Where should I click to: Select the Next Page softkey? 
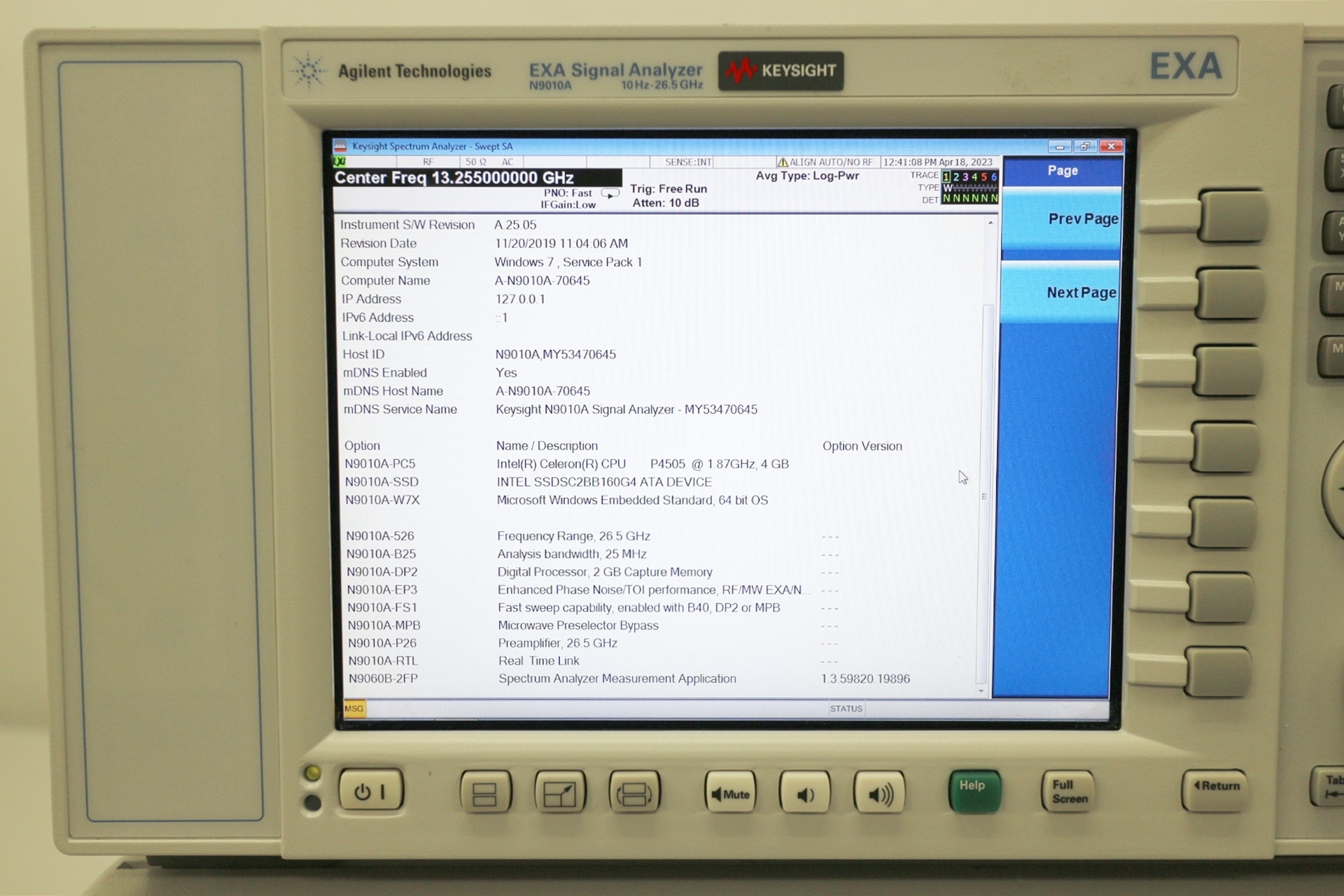[x=1060, y=293]
